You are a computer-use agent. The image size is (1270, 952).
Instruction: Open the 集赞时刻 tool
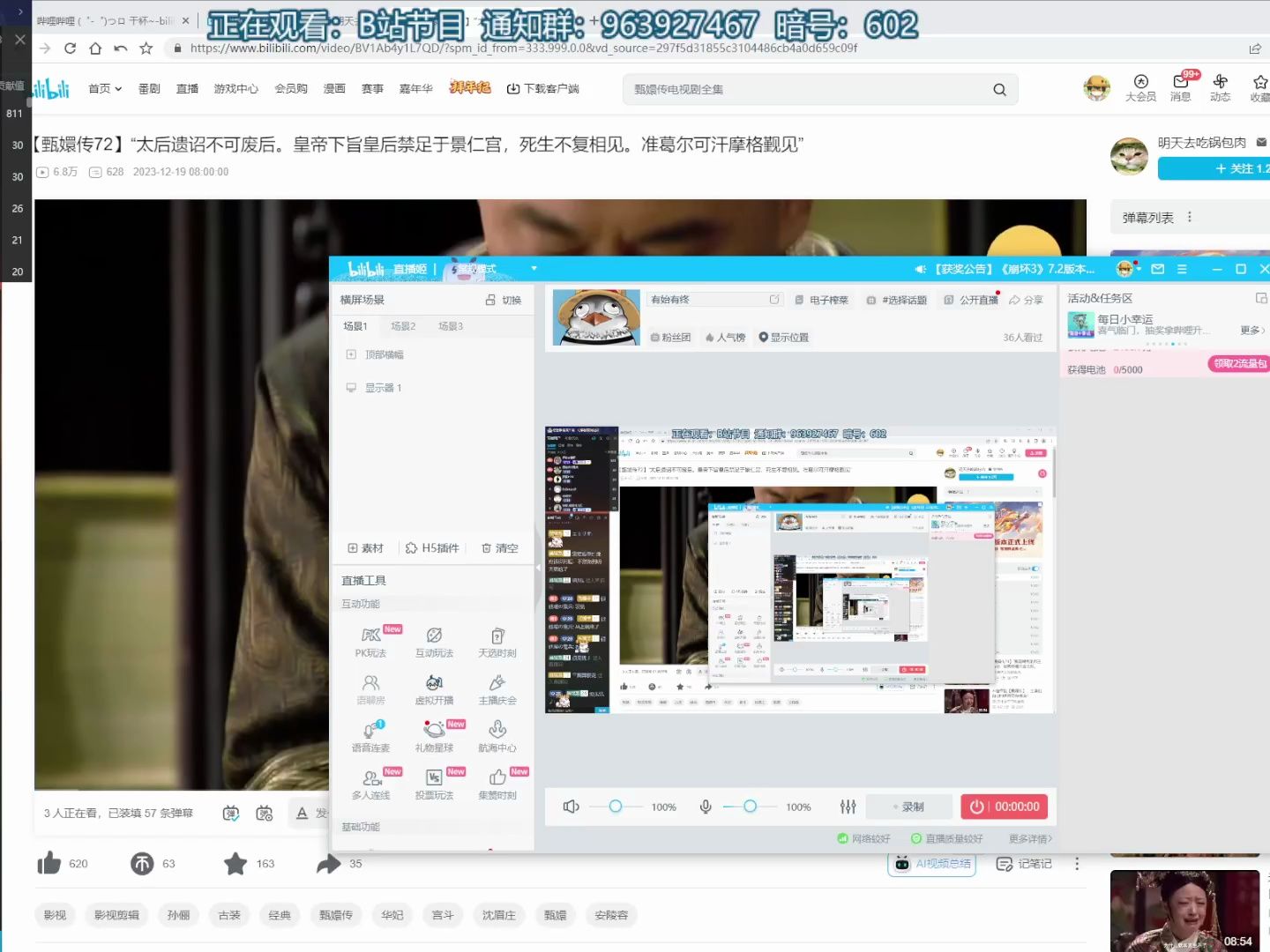497,785
